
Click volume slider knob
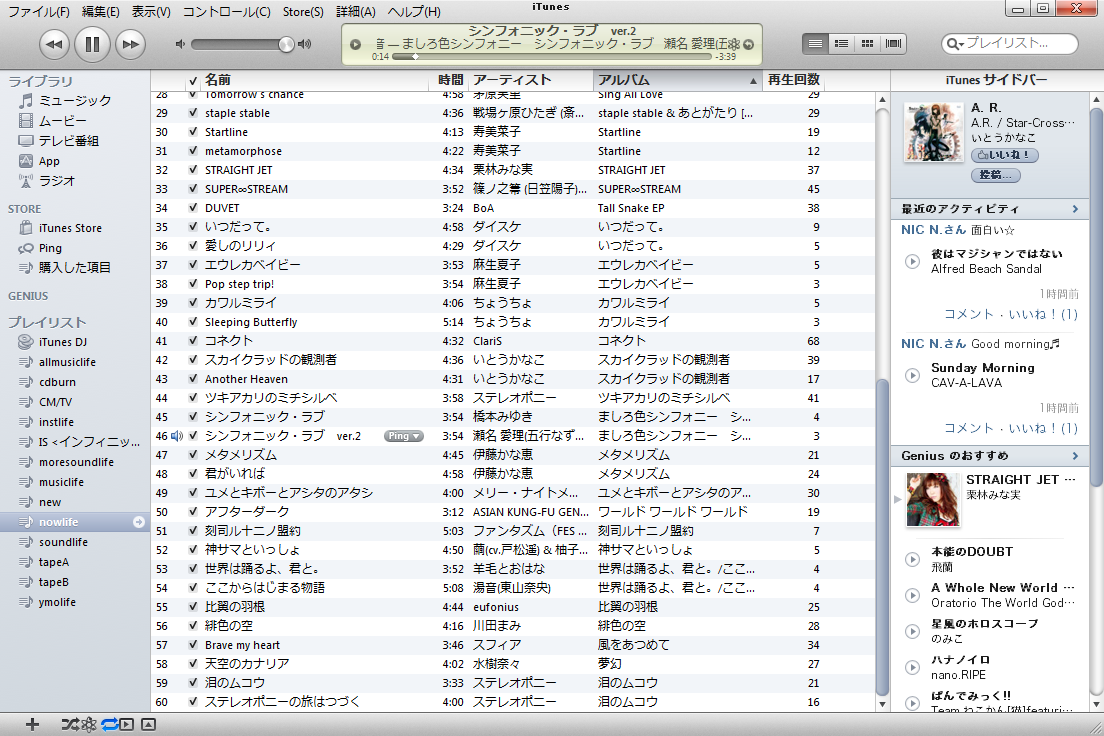(286, 44)
